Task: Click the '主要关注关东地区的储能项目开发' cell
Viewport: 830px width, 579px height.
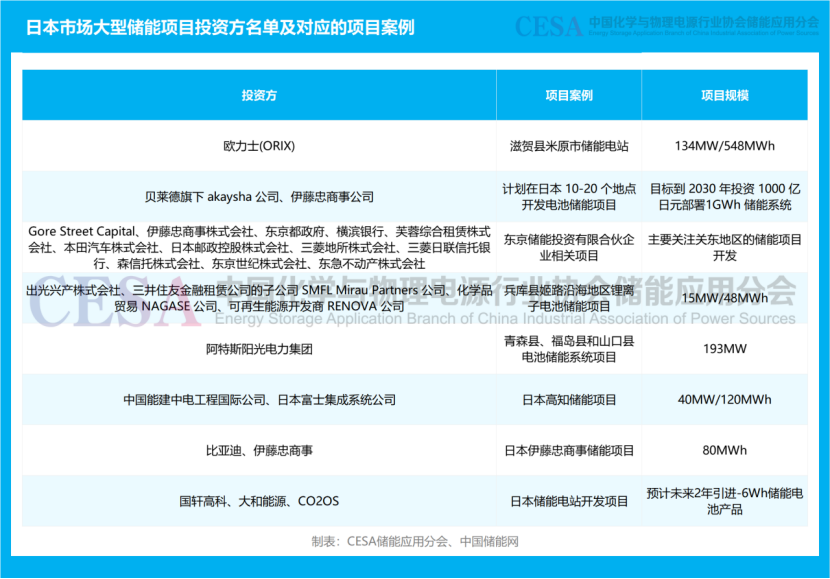Action: click(x=725, y=247)
